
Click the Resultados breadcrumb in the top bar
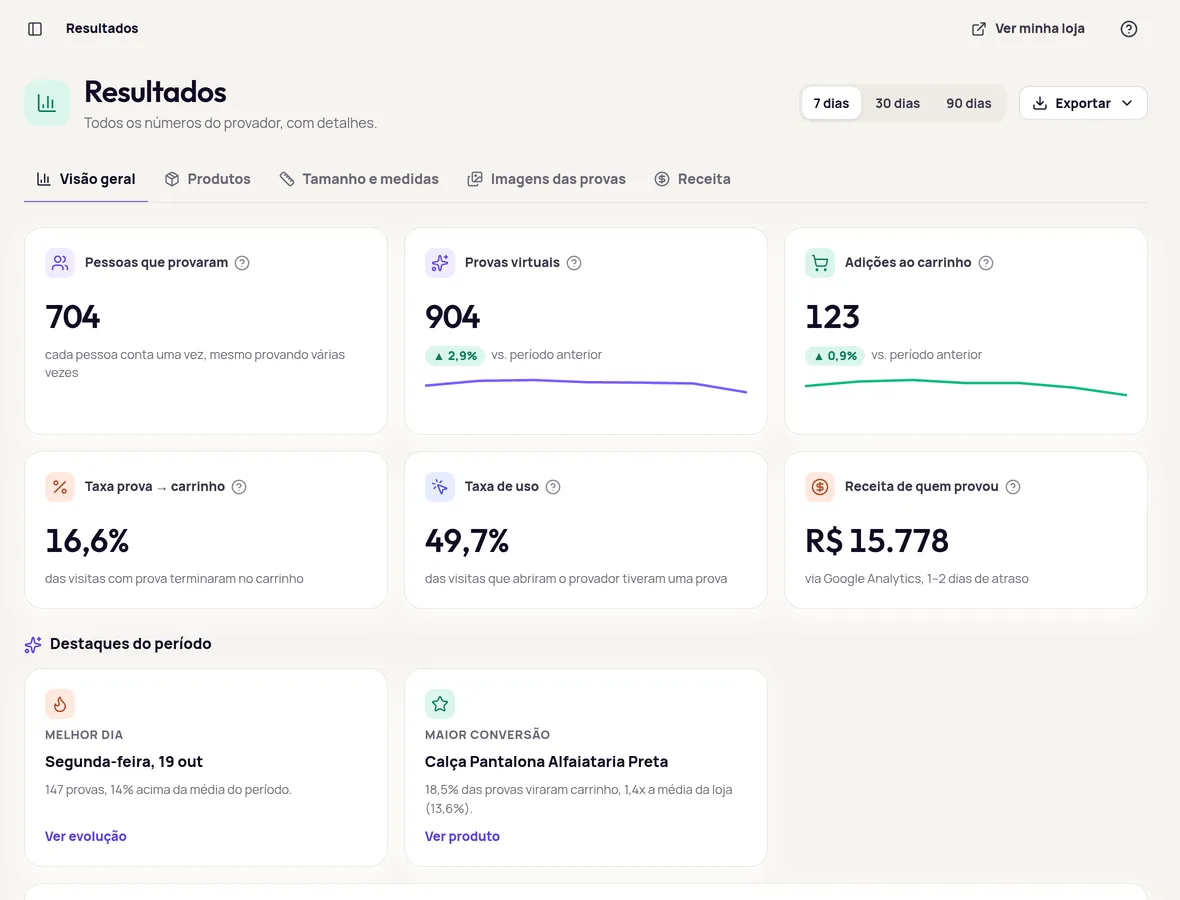102,29
